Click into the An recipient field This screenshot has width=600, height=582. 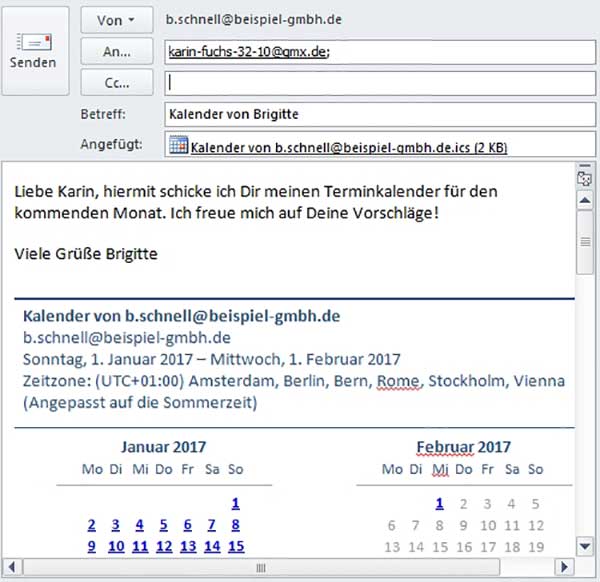(x=380, y=52)
